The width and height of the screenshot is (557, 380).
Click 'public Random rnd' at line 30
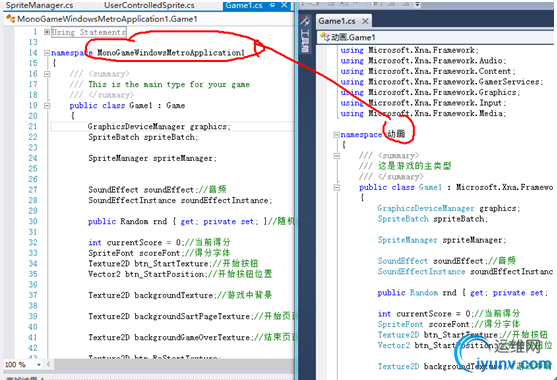point(127,222)
